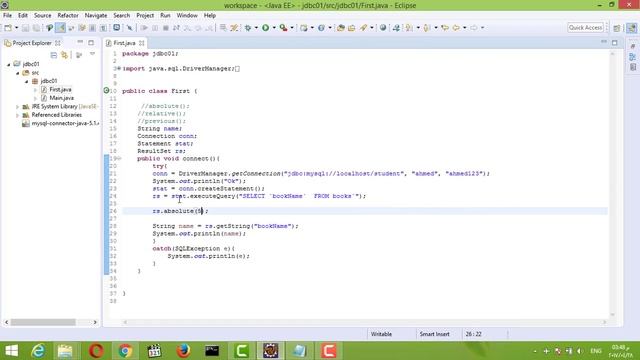
Task: Open the Back history dropdown arrow
Action: [464, 28]
